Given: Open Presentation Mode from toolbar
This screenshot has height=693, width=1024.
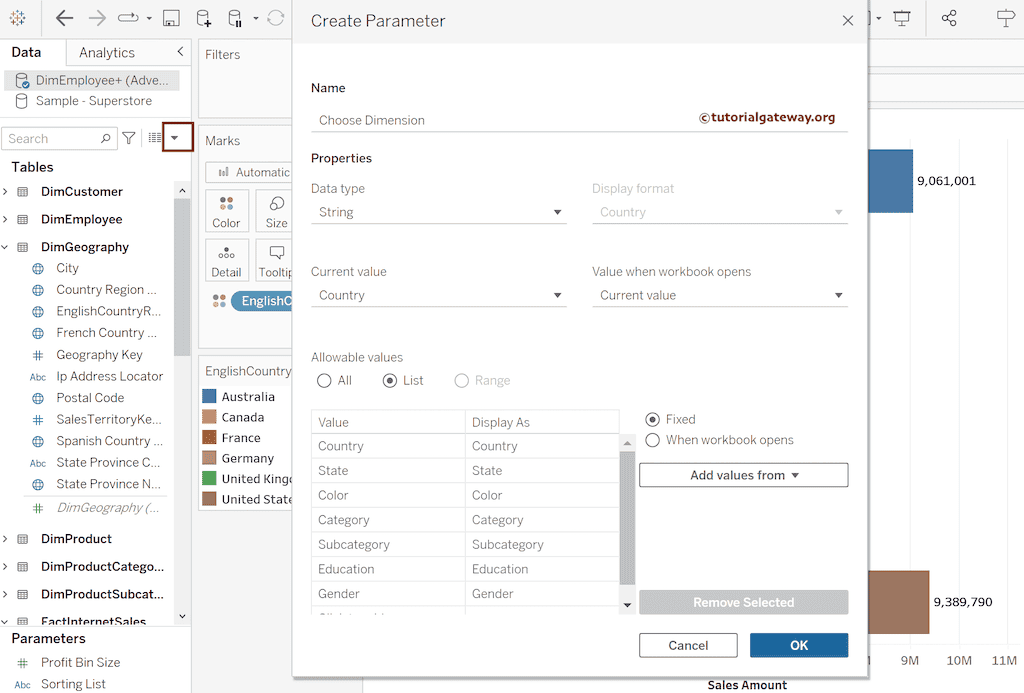Looking at the screenshot, I should (x=902, y=18).
